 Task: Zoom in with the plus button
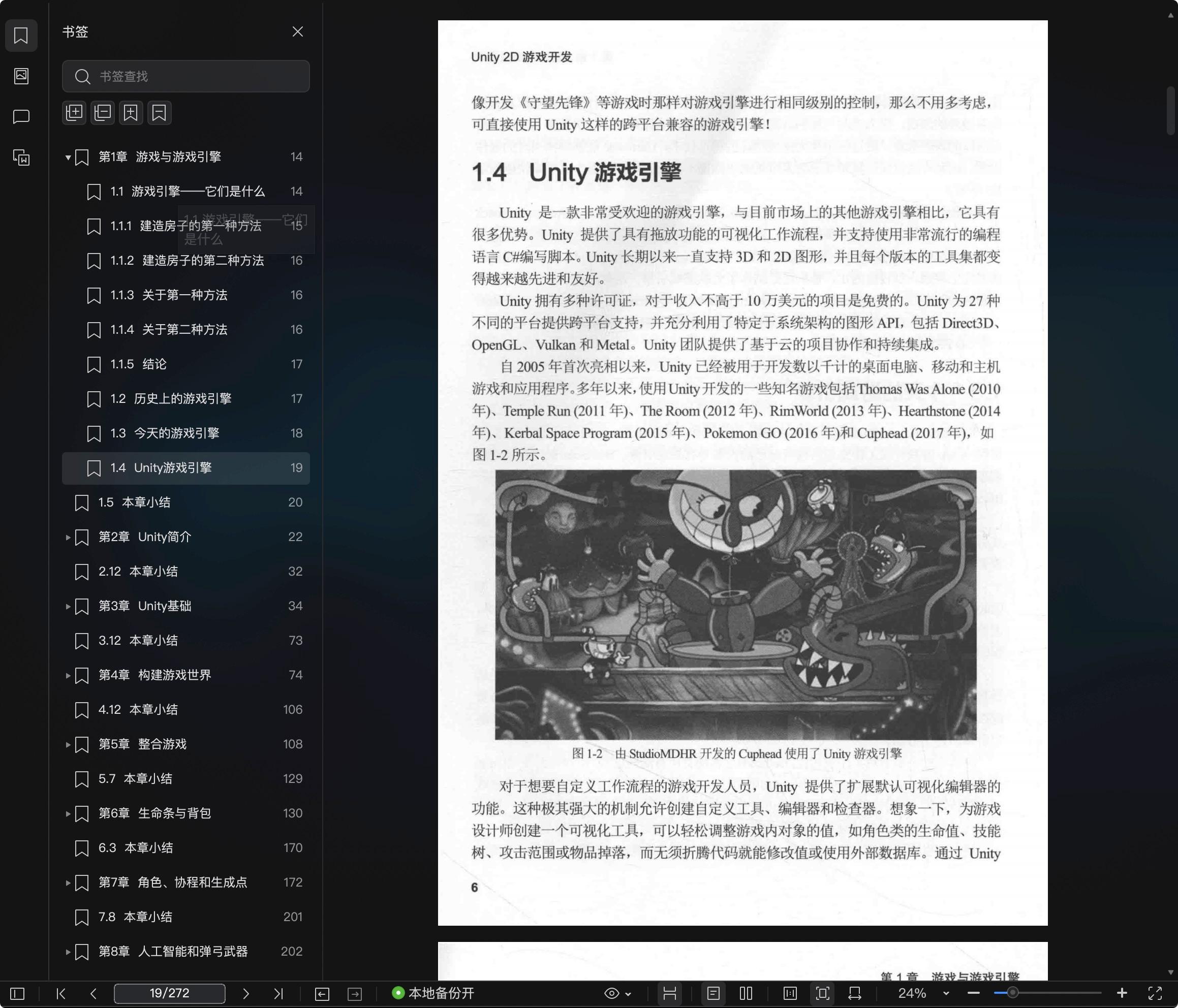(1122, 993)
